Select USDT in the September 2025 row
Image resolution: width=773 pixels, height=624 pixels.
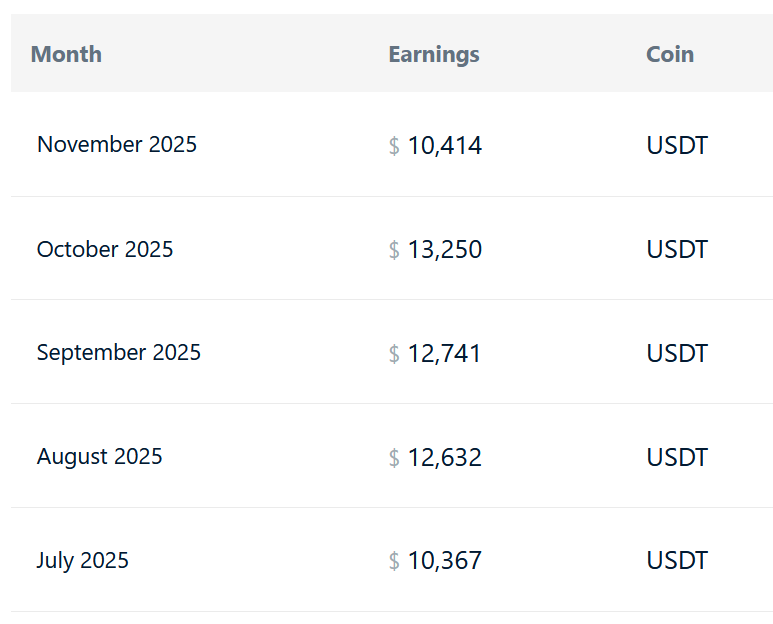pos(677,354)
